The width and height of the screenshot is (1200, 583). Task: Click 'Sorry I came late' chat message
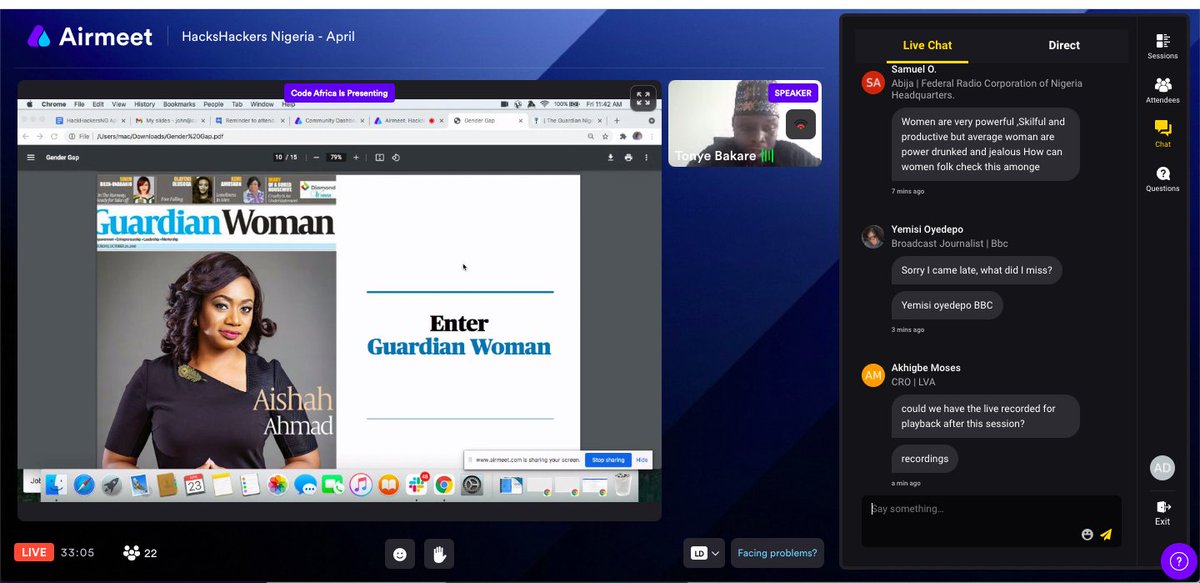(976, 270)
